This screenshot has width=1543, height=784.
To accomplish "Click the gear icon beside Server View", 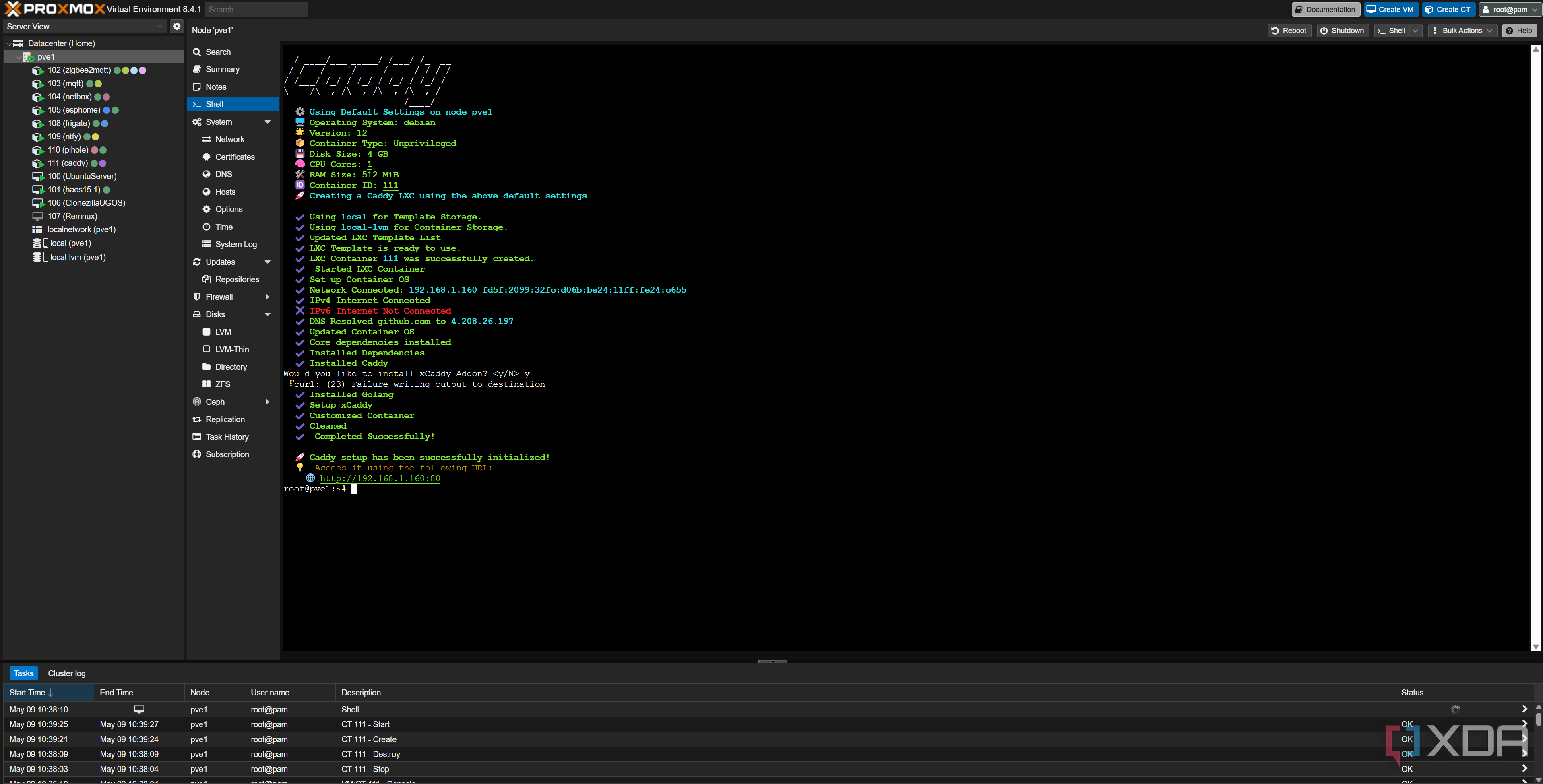I will click(x=176, y=26).
